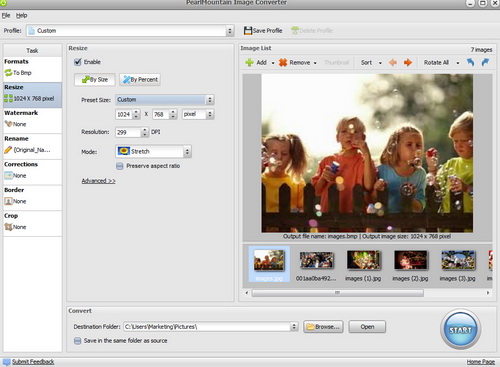Expand the Remove button dropdown arrow
Screen dimensions: 500x367
point(315,63)
